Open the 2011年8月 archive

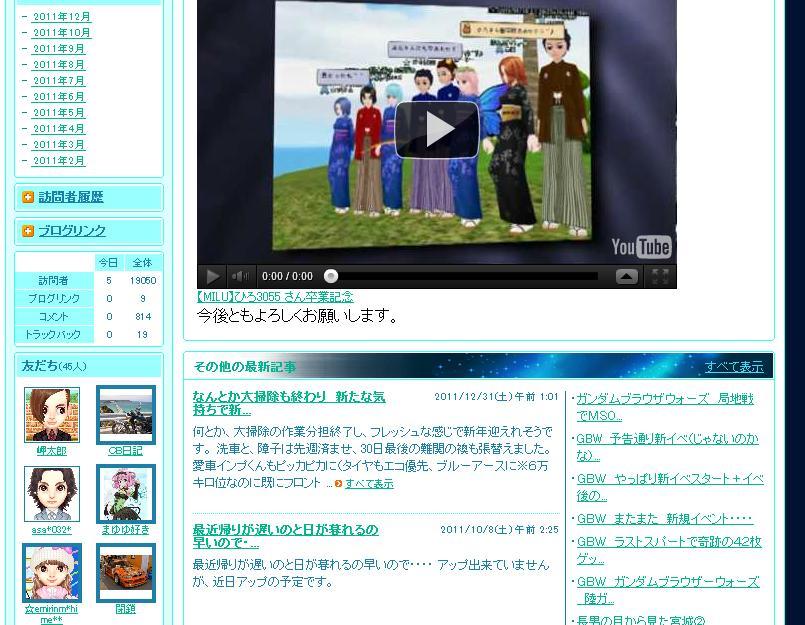coord(59,65)
